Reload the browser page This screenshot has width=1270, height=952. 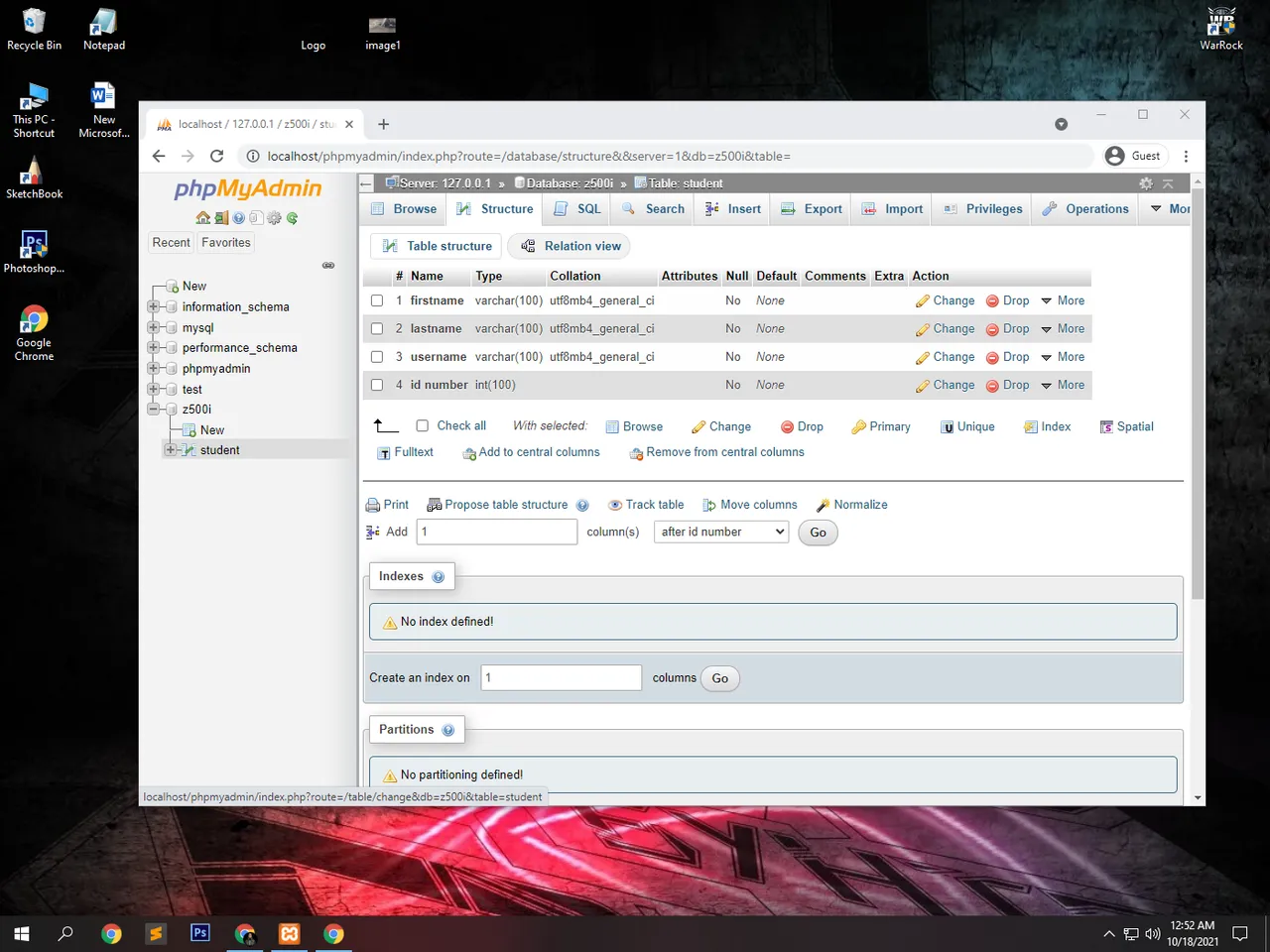coord(216,156)
